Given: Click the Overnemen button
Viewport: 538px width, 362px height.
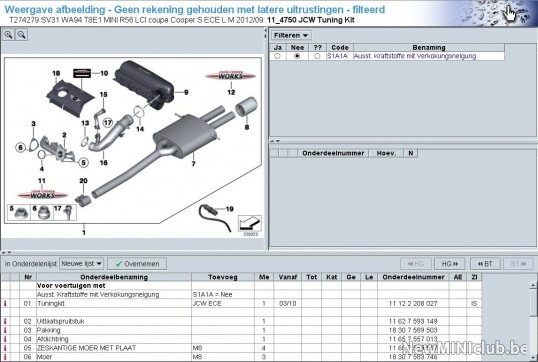Looking at the screenshot, I should click(x=137, y=264).
